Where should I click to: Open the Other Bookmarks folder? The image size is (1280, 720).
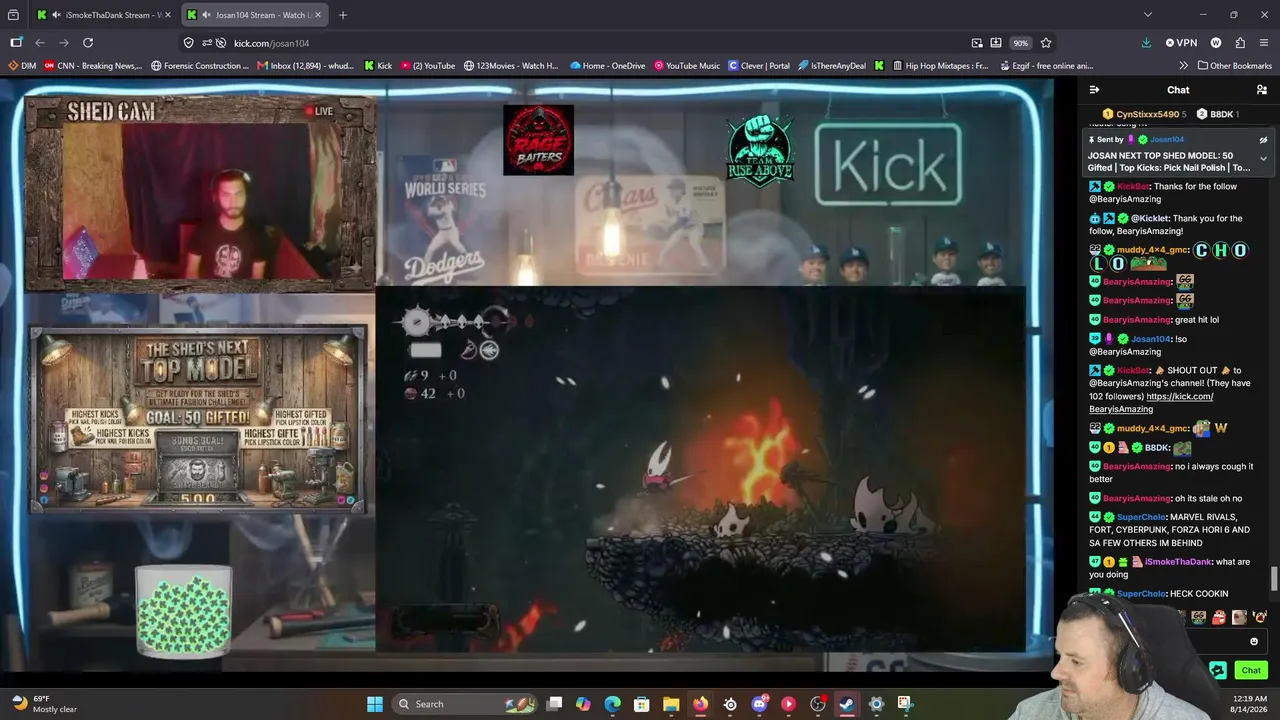[x=1234, y=66]
